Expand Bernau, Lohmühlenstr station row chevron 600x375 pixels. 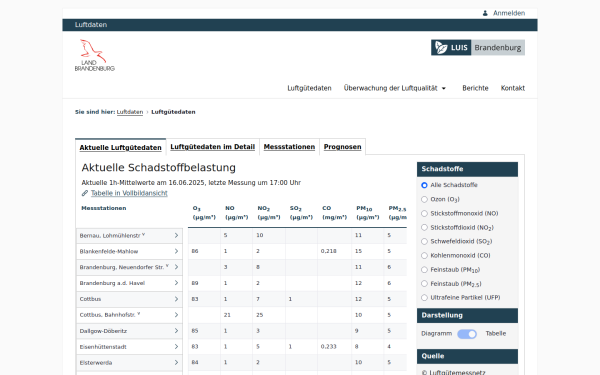(176, 235)
